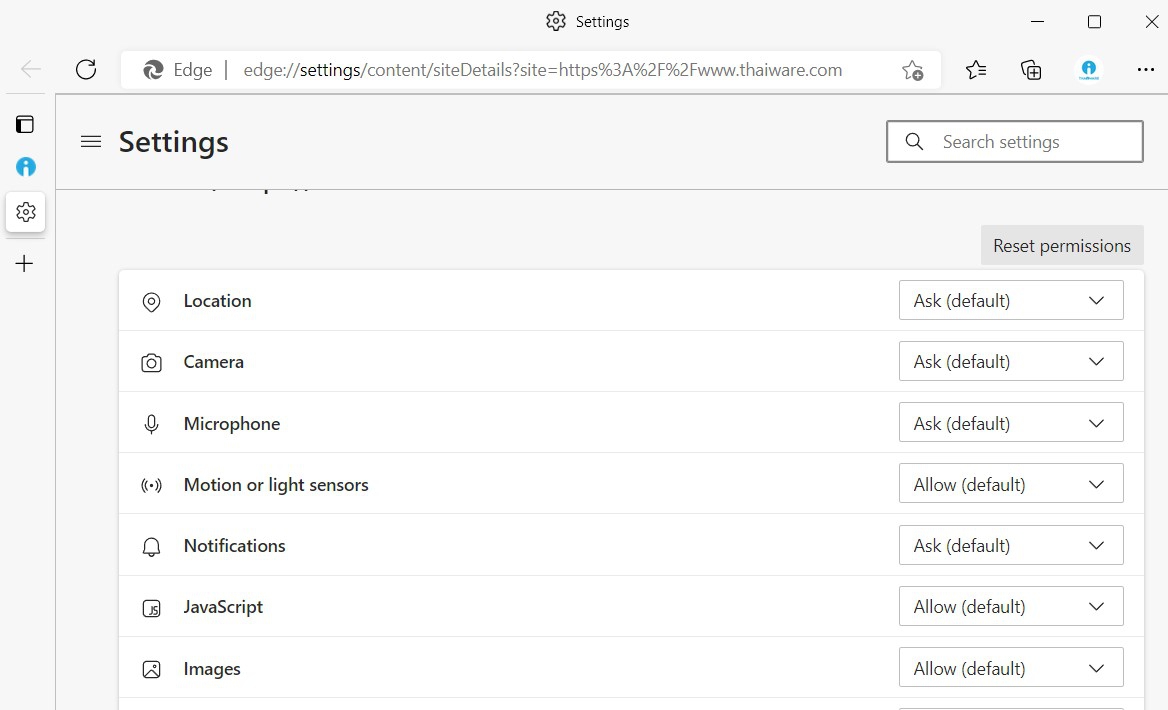Open the tab actions menu icon
Viewport: 1168px width, 710px height.
pyautogui.click(x=25, y=124)
